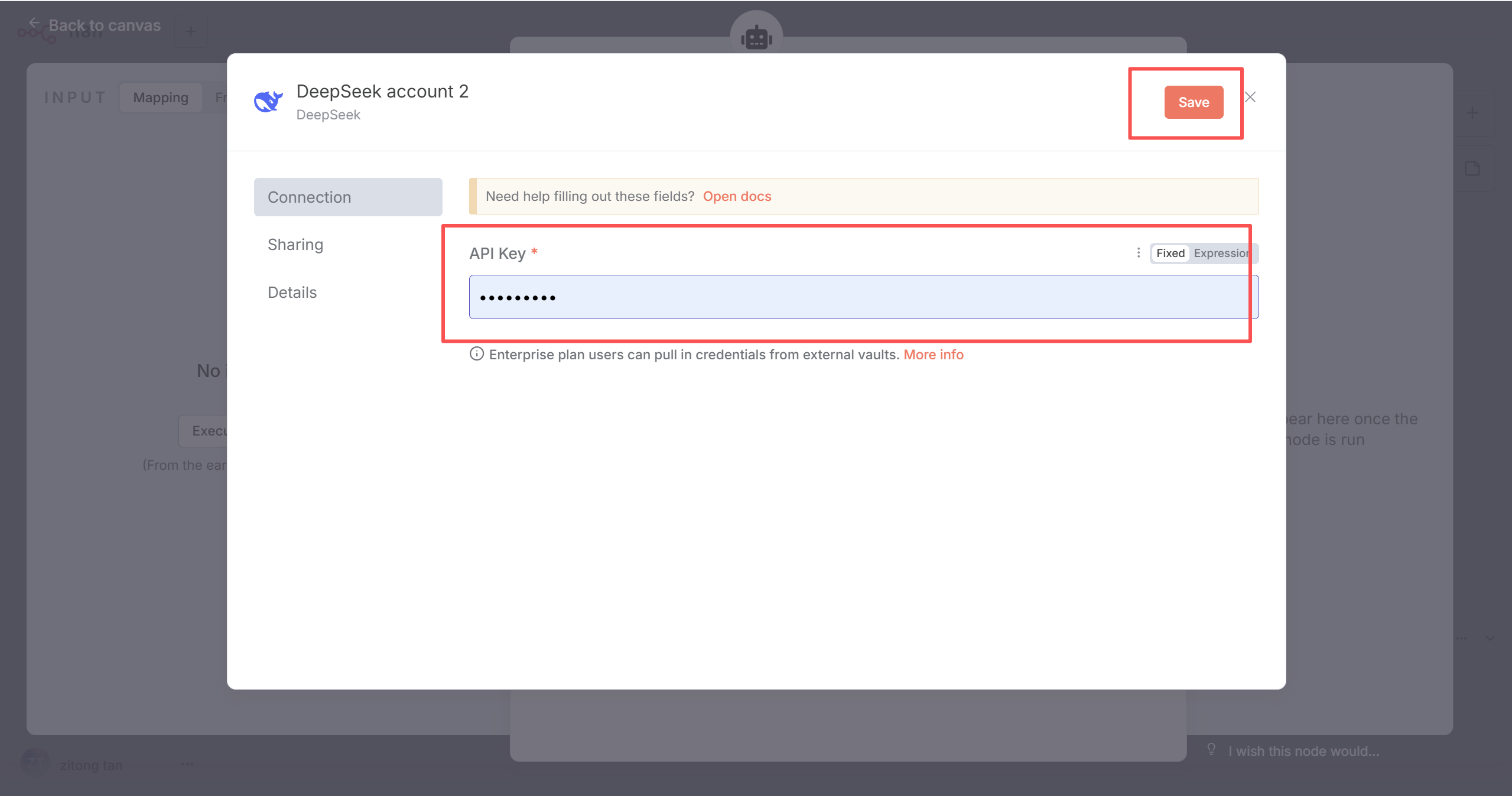Select the Mapping input view toggle
The width and height of the screenshot is (1512, 796).
point(161,98)
